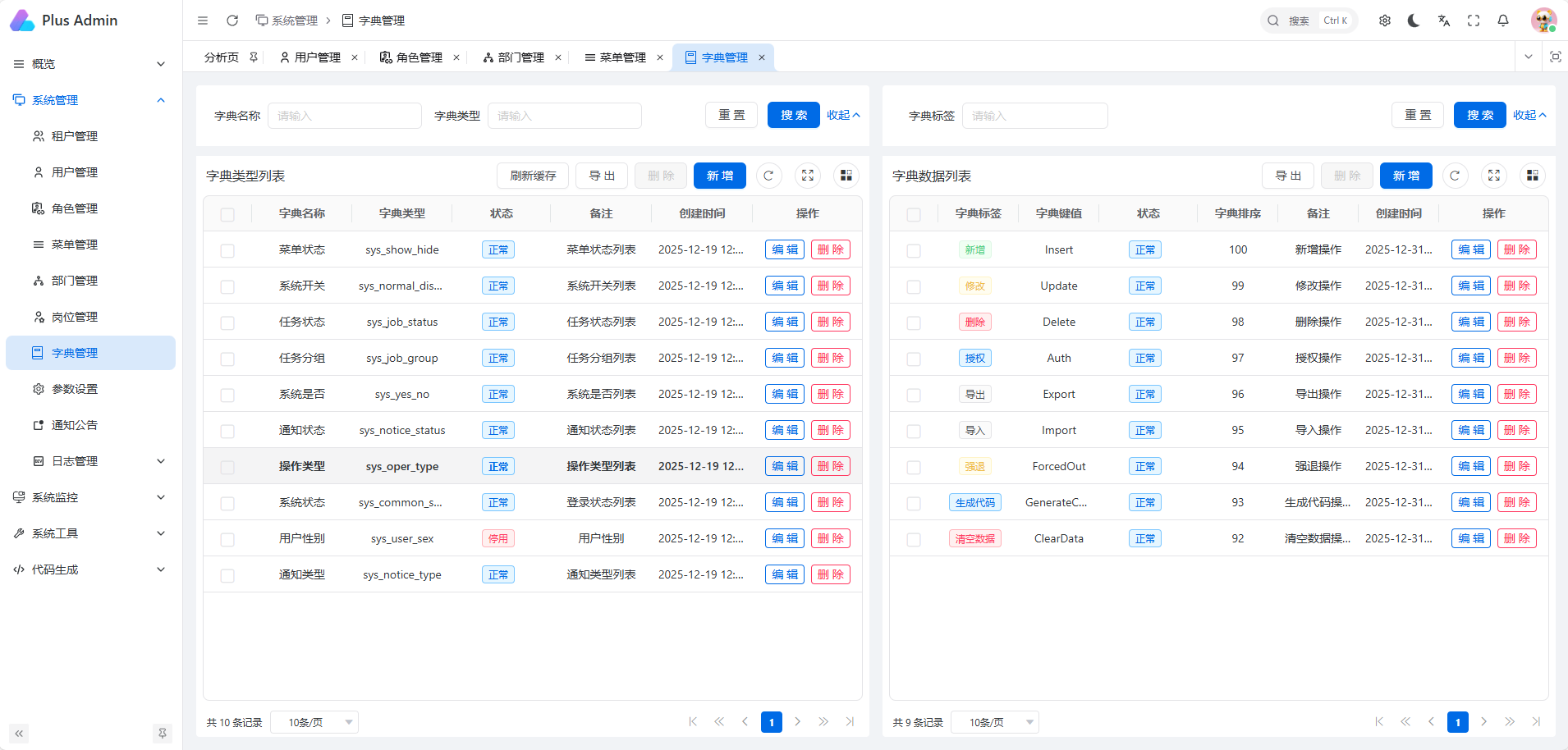The image size is (1568, 750).
Task: Click 编辑 for the sys_oper_type row
Action: click(784, 466)
